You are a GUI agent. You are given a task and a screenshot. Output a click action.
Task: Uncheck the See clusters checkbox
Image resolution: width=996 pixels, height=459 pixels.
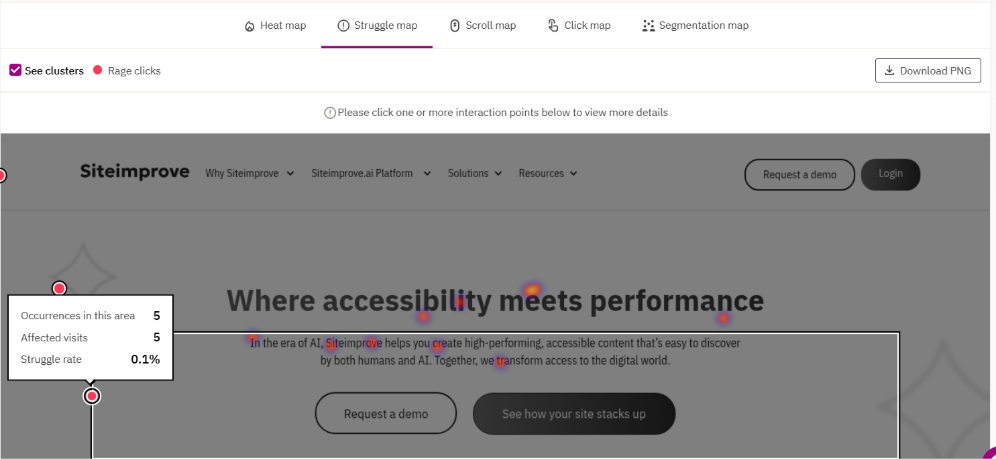click(x=16, y=71)
